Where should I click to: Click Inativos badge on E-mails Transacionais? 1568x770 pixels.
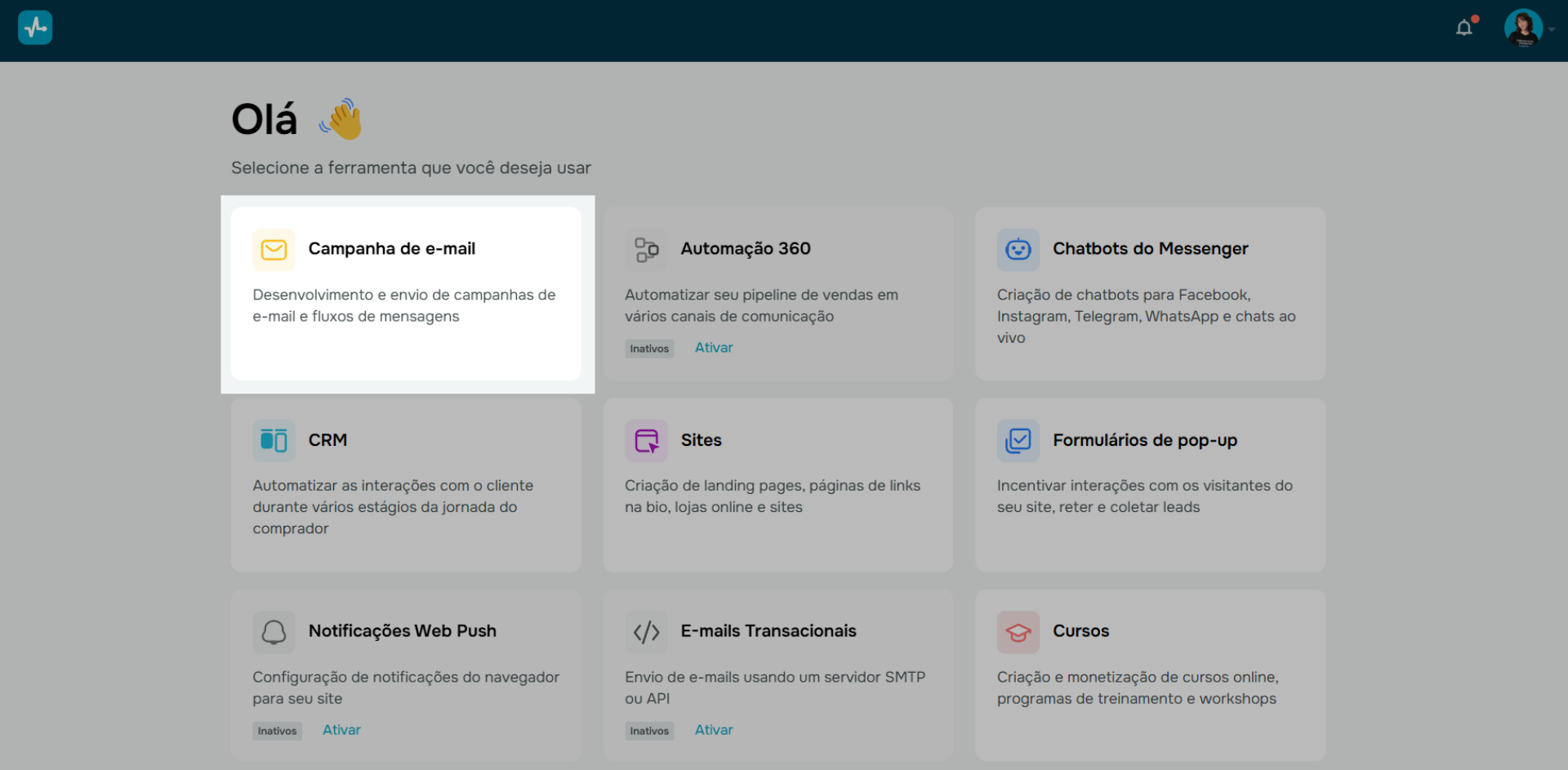point(649,731)
